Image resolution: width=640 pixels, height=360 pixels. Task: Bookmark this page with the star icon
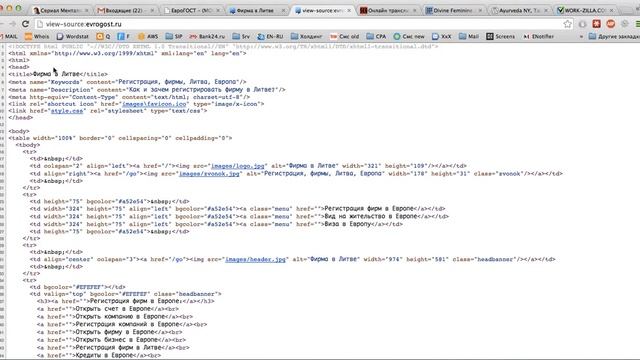(567, 24)
